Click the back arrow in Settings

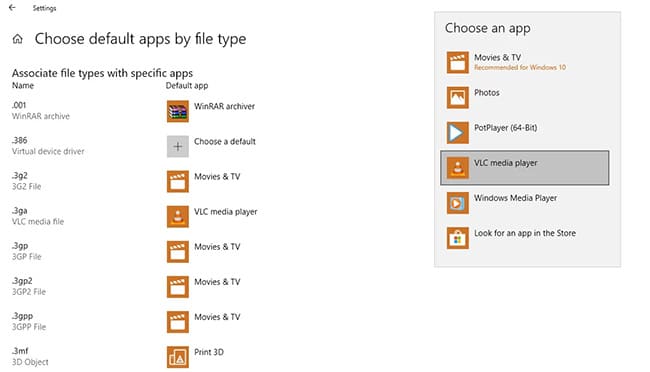click(x=12, y=7)
